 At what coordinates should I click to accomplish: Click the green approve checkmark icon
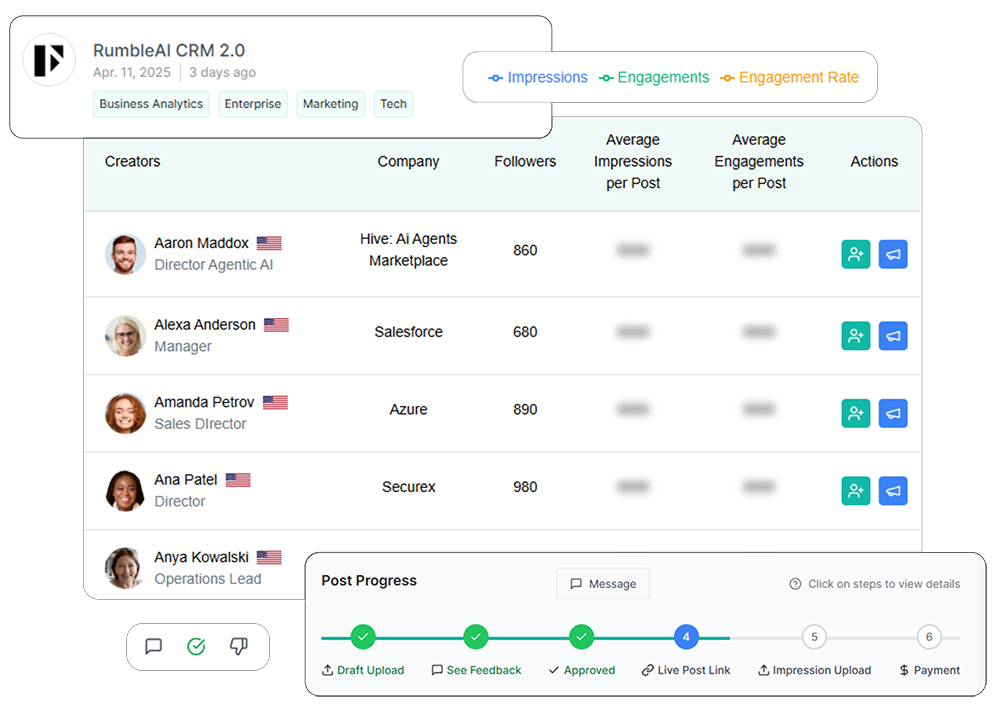tap(196, 646)
